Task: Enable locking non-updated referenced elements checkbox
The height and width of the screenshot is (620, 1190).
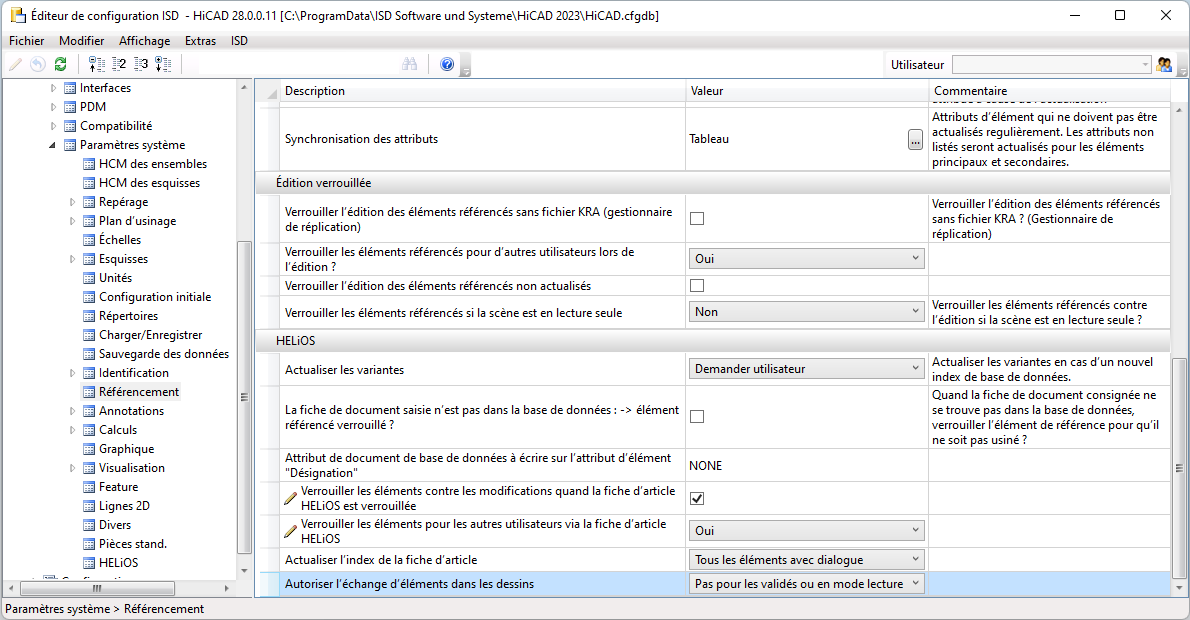Action: click(697, 285)
